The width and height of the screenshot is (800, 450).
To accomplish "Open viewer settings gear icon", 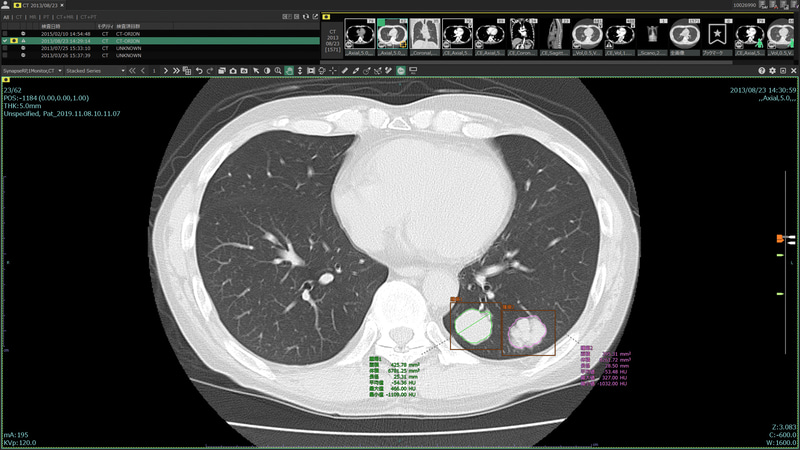I will (772, 70).
